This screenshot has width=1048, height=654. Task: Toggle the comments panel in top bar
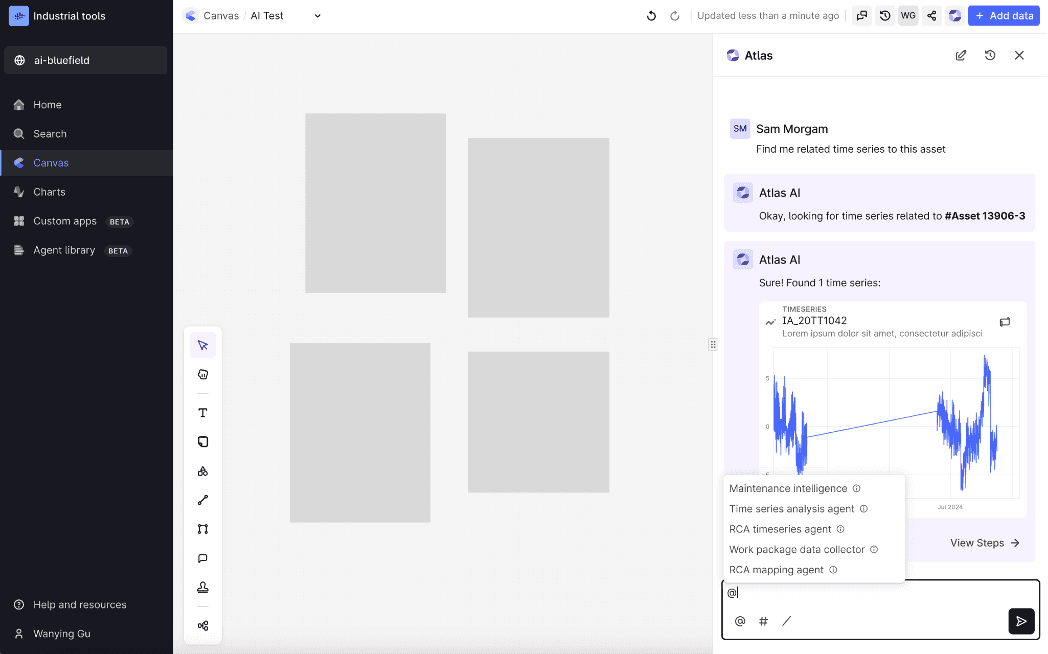[x=862, y=16]
